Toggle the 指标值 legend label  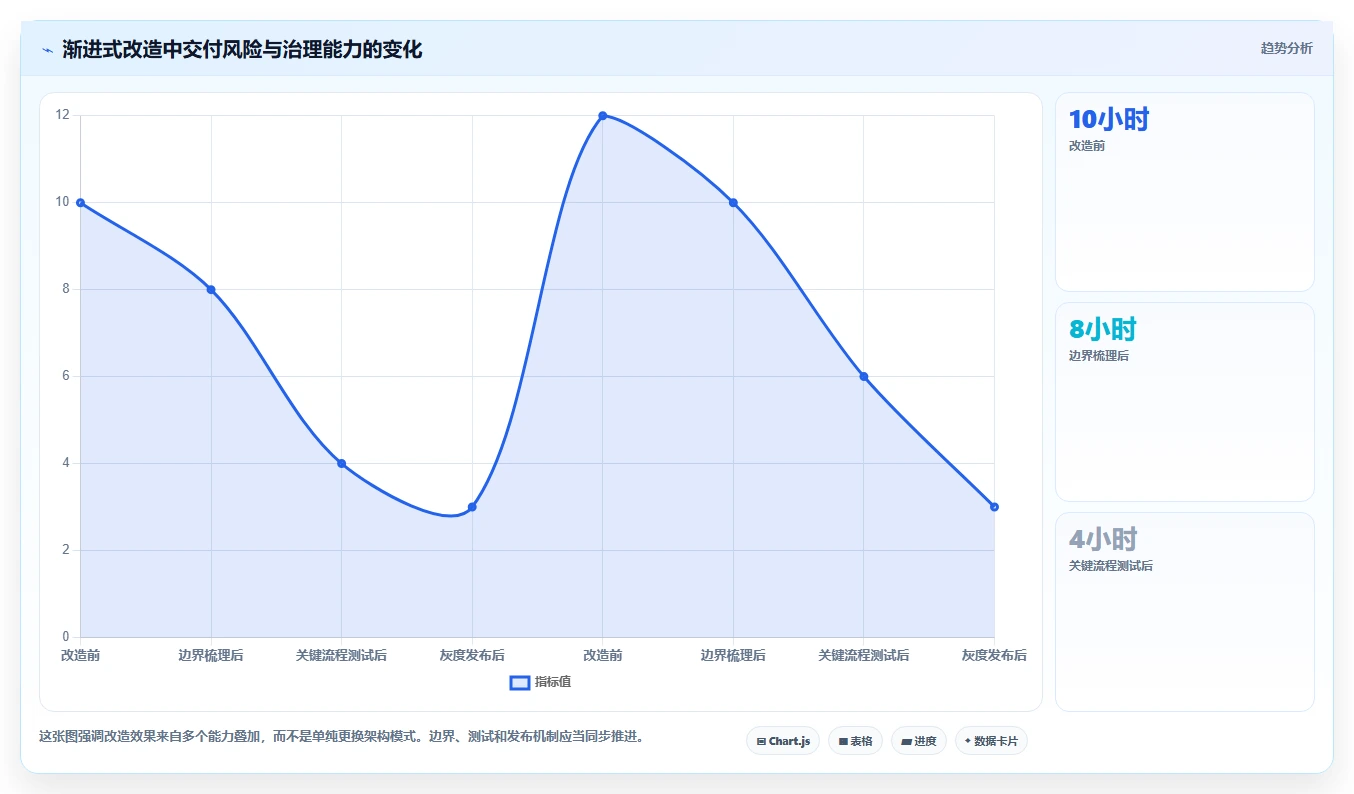point(552,683)
